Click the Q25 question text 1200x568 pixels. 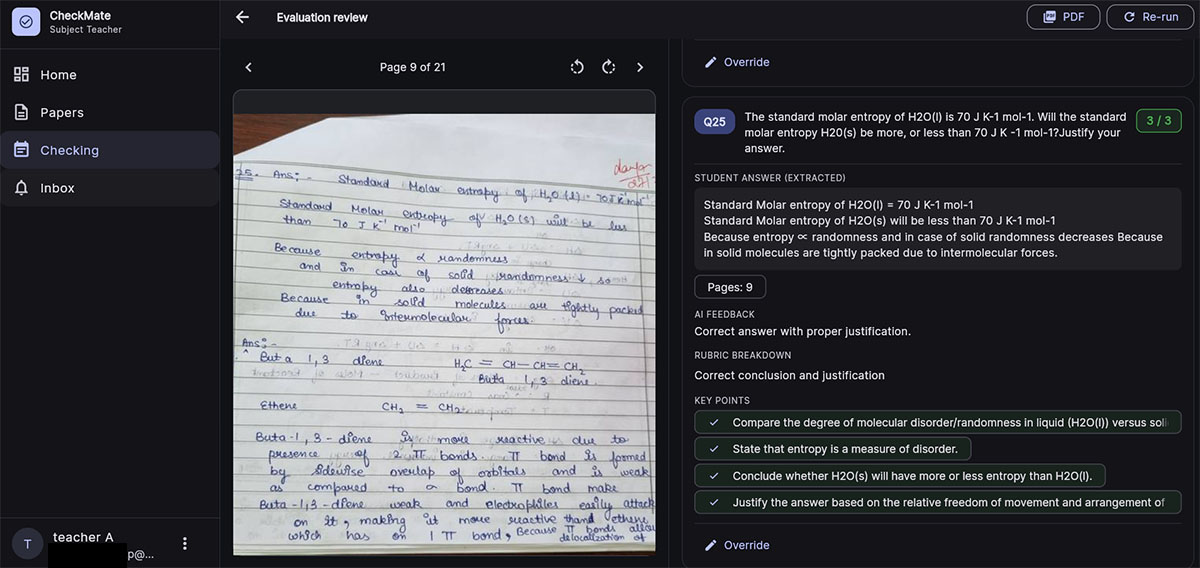pyautogui.click(x=935, y=132)
